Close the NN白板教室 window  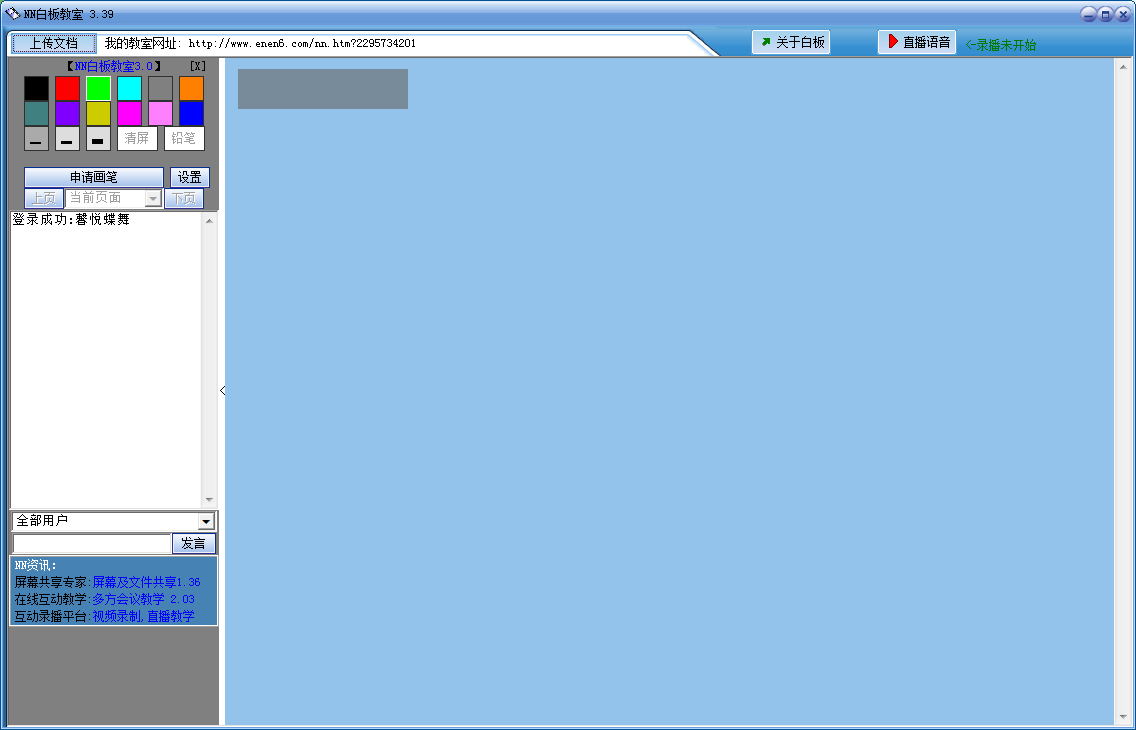point(1123,14)
